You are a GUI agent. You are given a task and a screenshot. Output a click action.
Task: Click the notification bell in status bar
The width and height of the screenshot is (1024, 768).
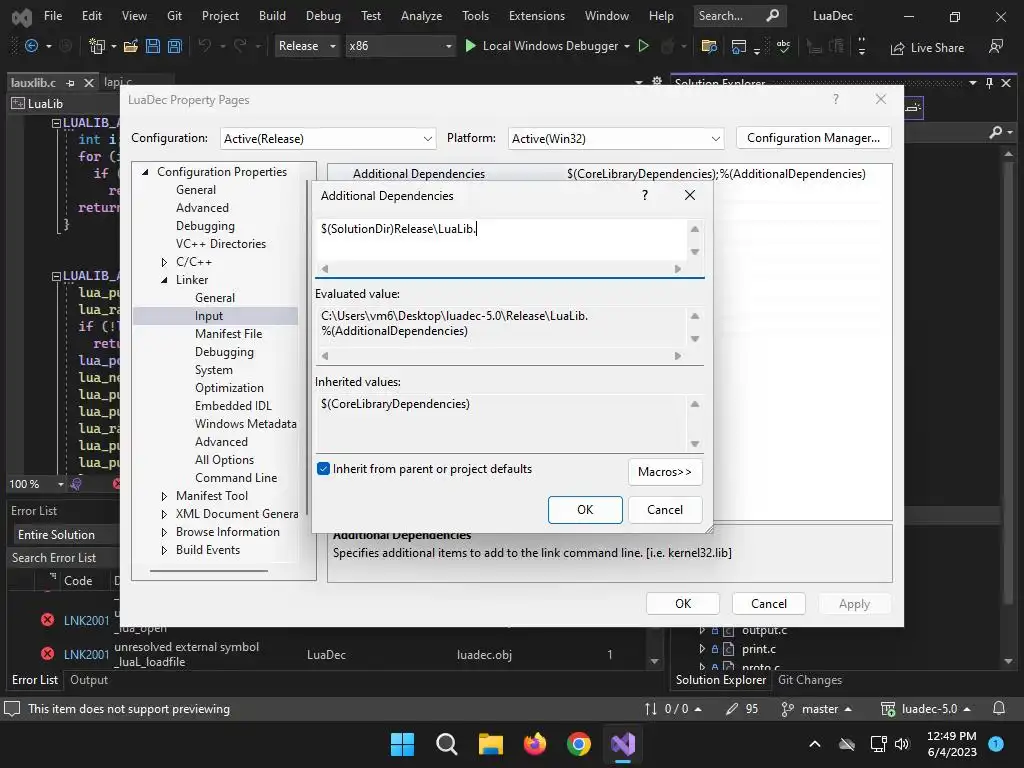point(999,709)
